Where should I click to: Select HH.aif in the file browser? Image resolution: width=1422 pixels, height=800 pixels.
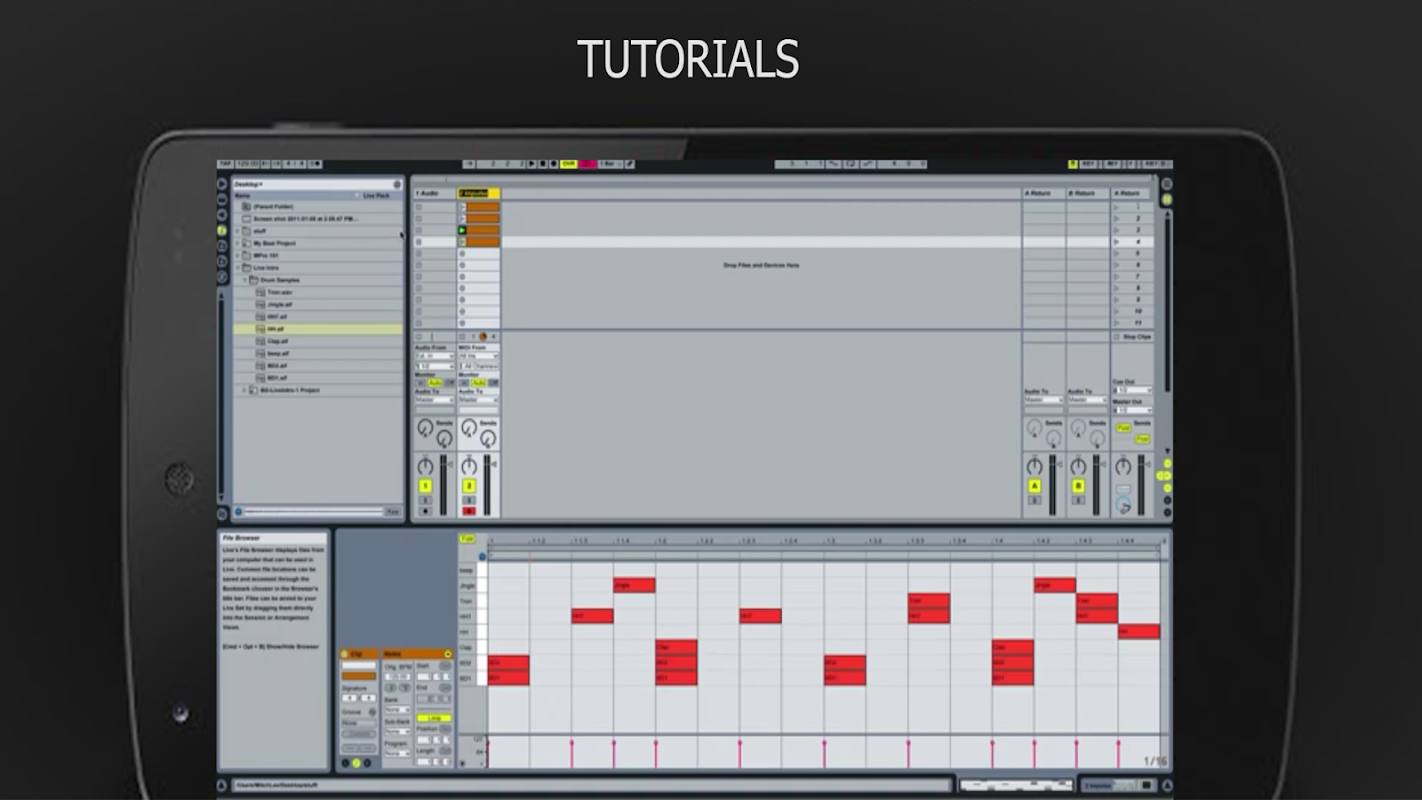pos(318,329)
